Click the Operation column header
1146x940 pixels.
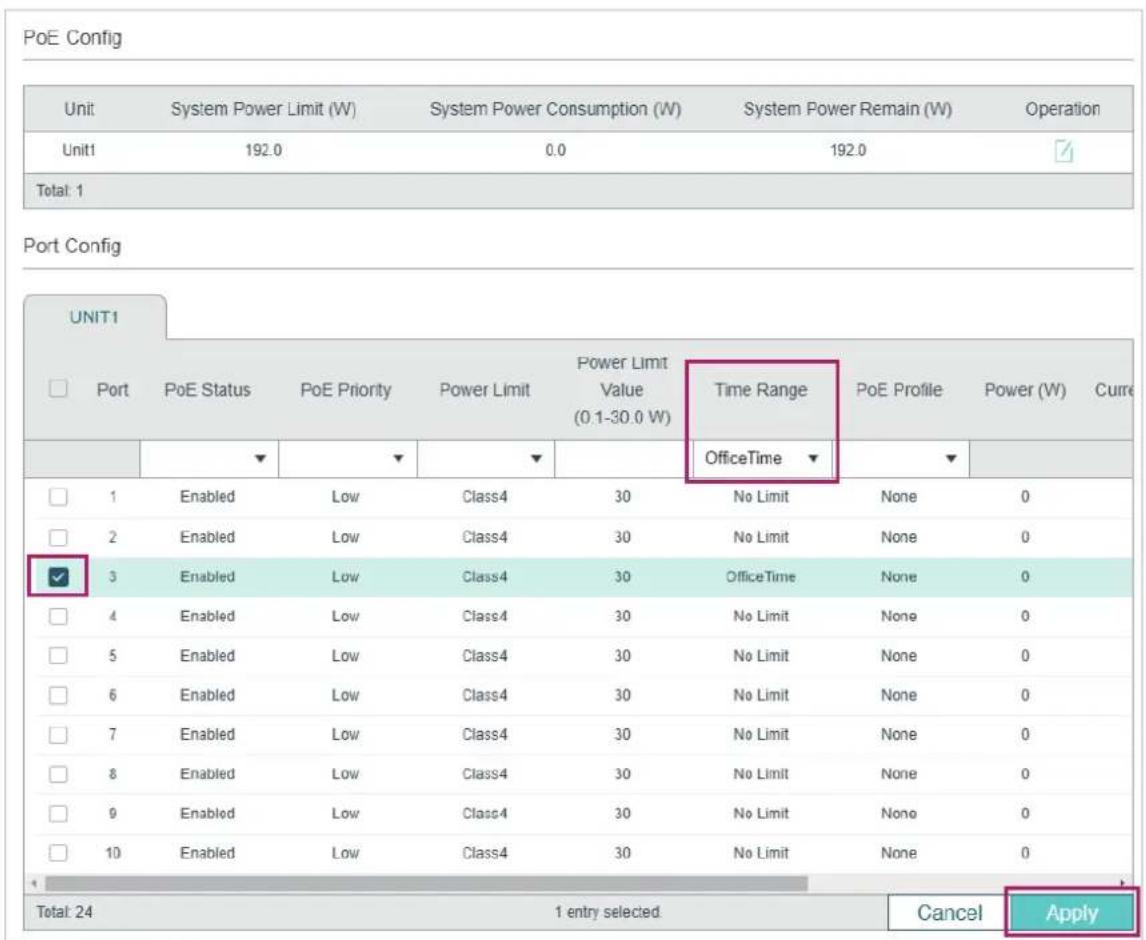coord(1062,109)
